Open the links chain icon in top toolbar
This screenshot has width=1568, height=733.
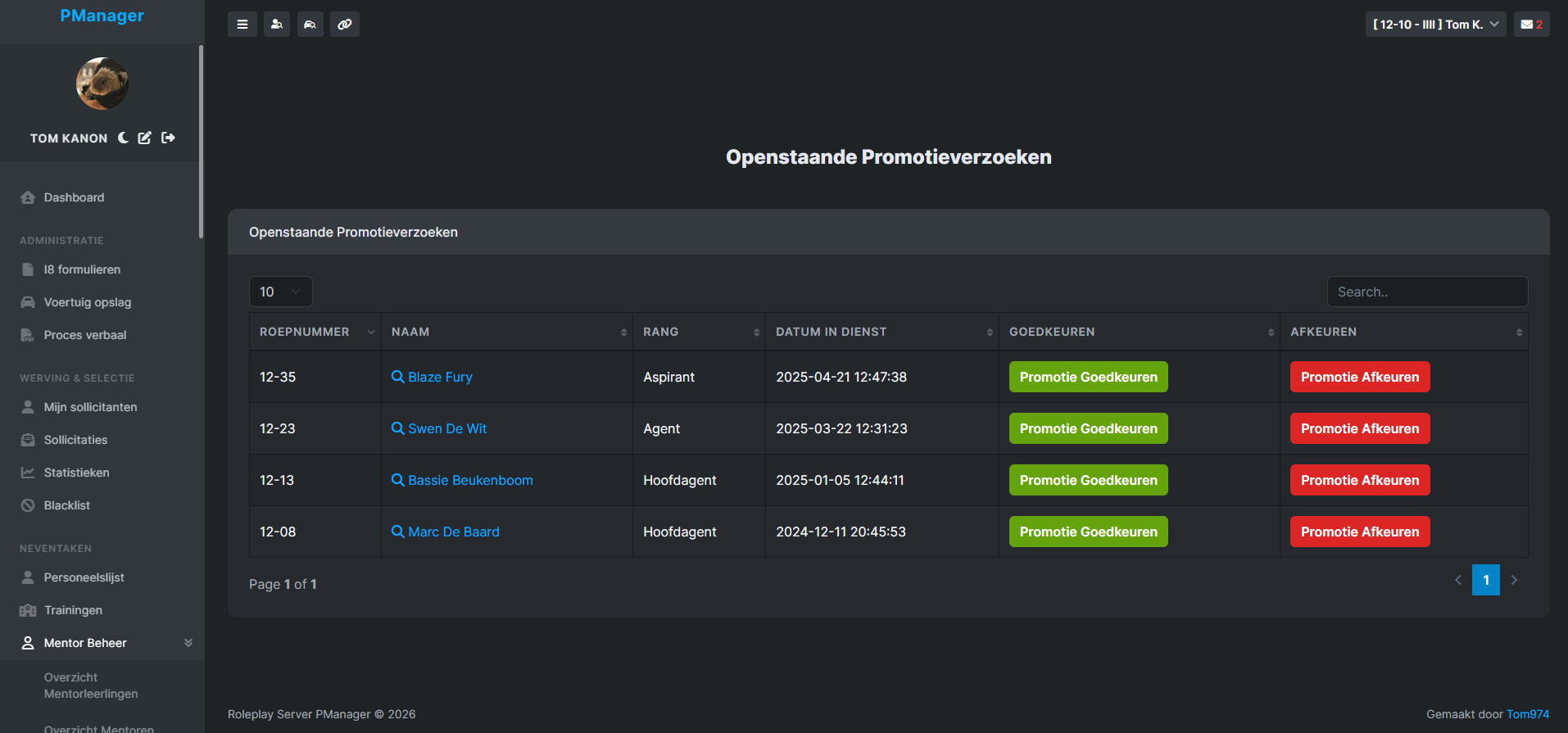[x=345, y=25]
